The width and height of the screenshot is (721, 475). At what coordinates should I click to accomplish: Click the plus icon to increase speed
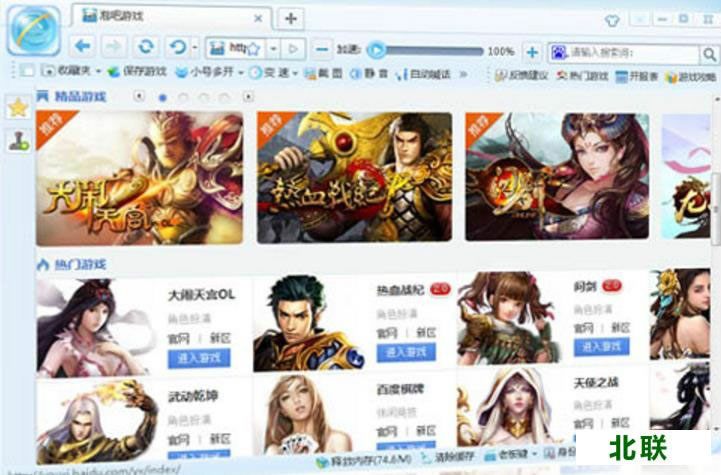point(532,50)
